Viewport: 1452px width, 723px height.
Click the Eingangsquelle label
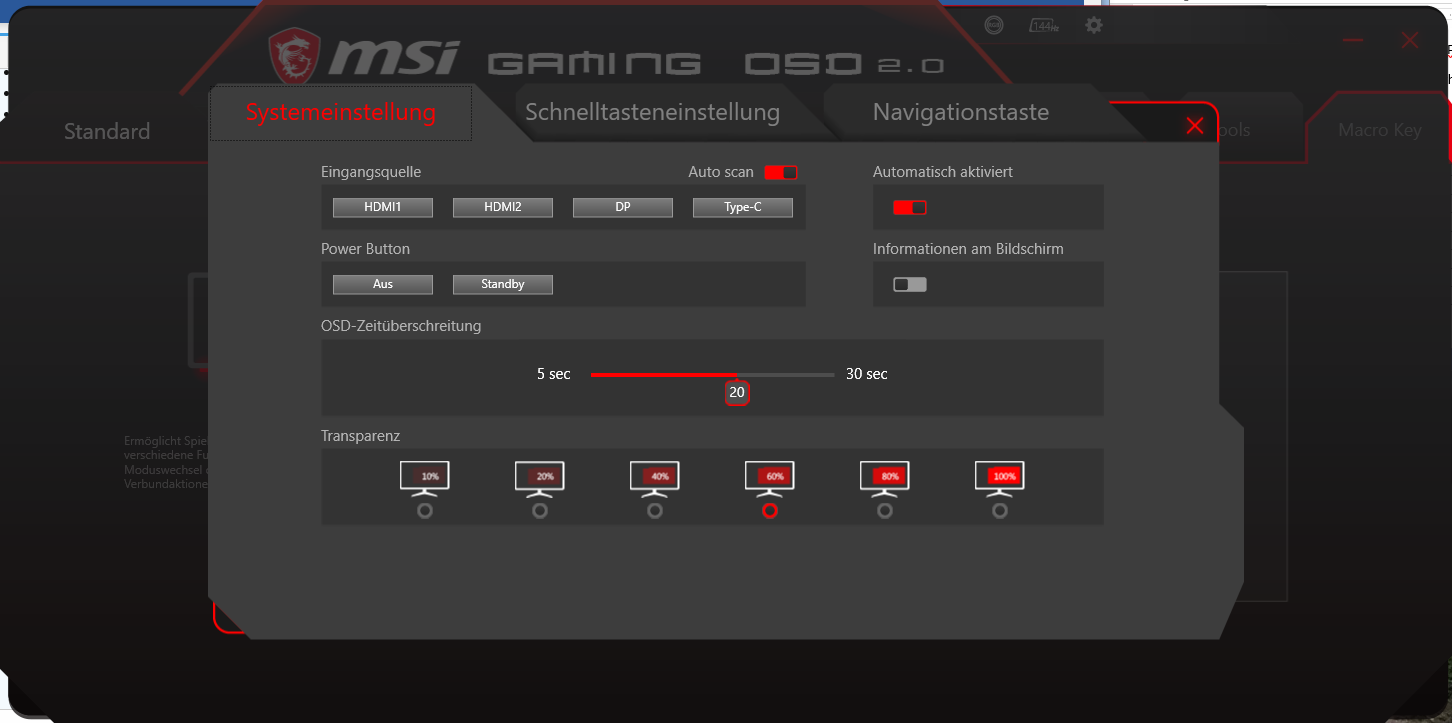pos(371,172)
